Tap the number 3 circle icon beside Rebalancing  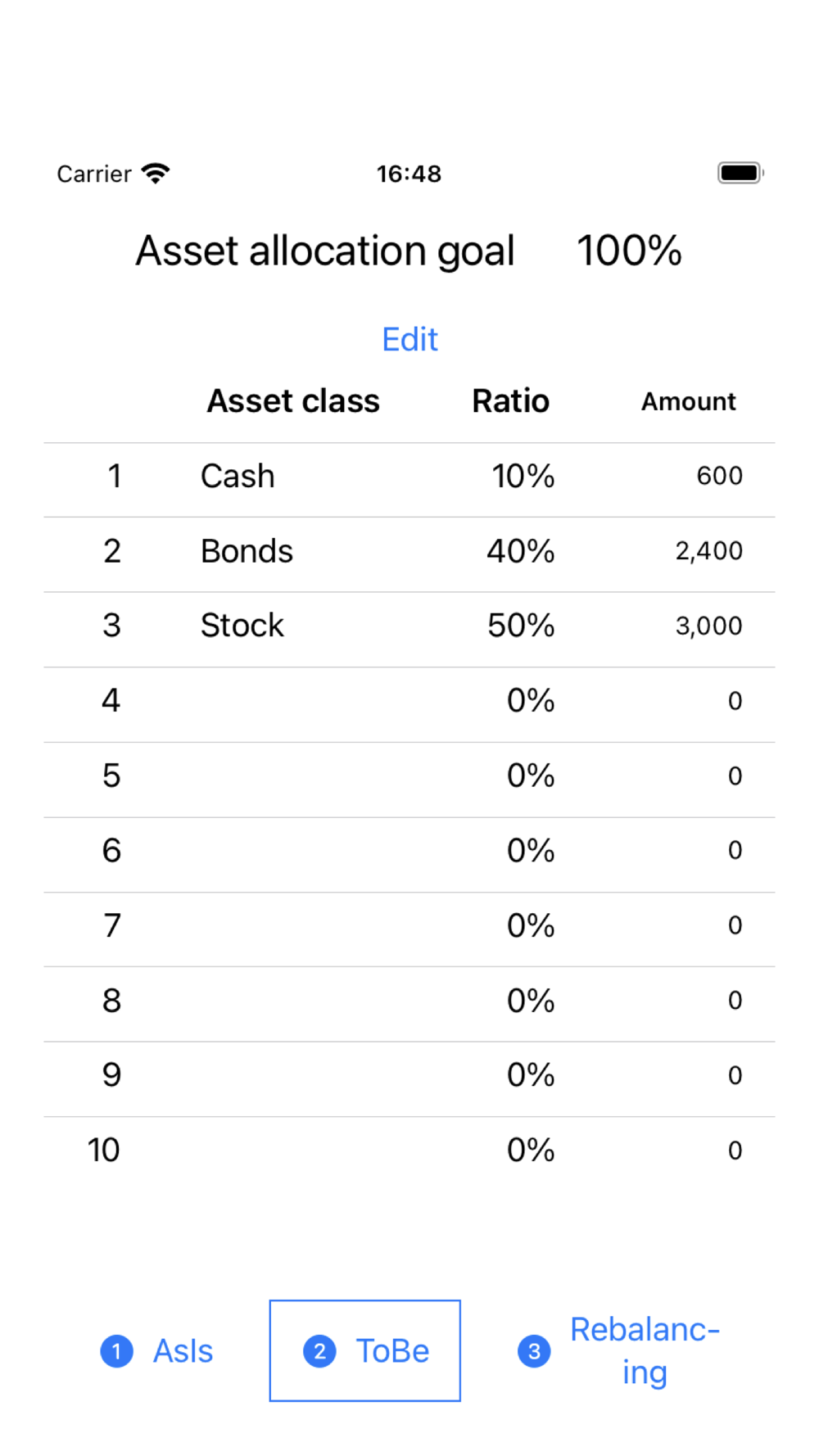[x=534, y=1351]
